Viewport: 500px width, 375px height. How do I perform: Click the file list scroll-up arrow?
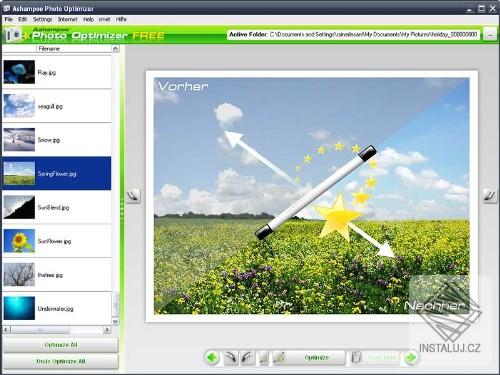coord(115,49)
